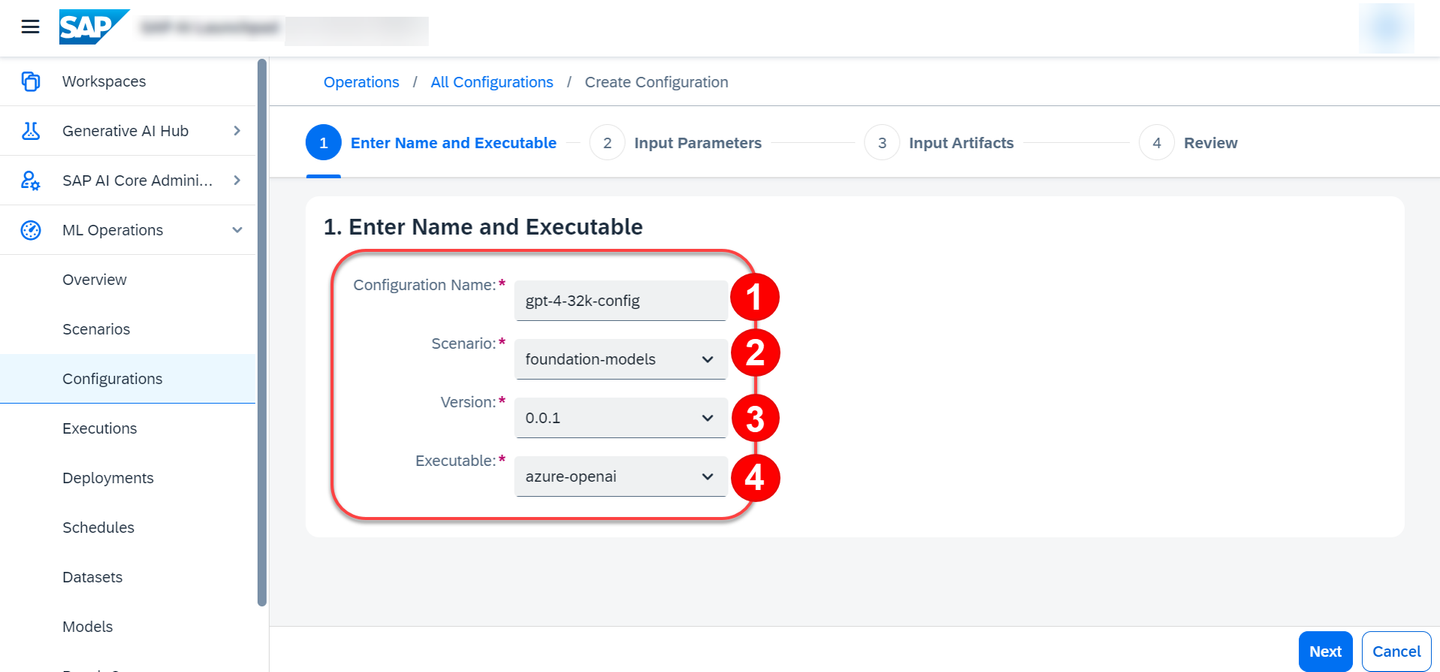Click the ML Operations label
Viewport: 1440px width, 672px height.
tap(112, 230)
